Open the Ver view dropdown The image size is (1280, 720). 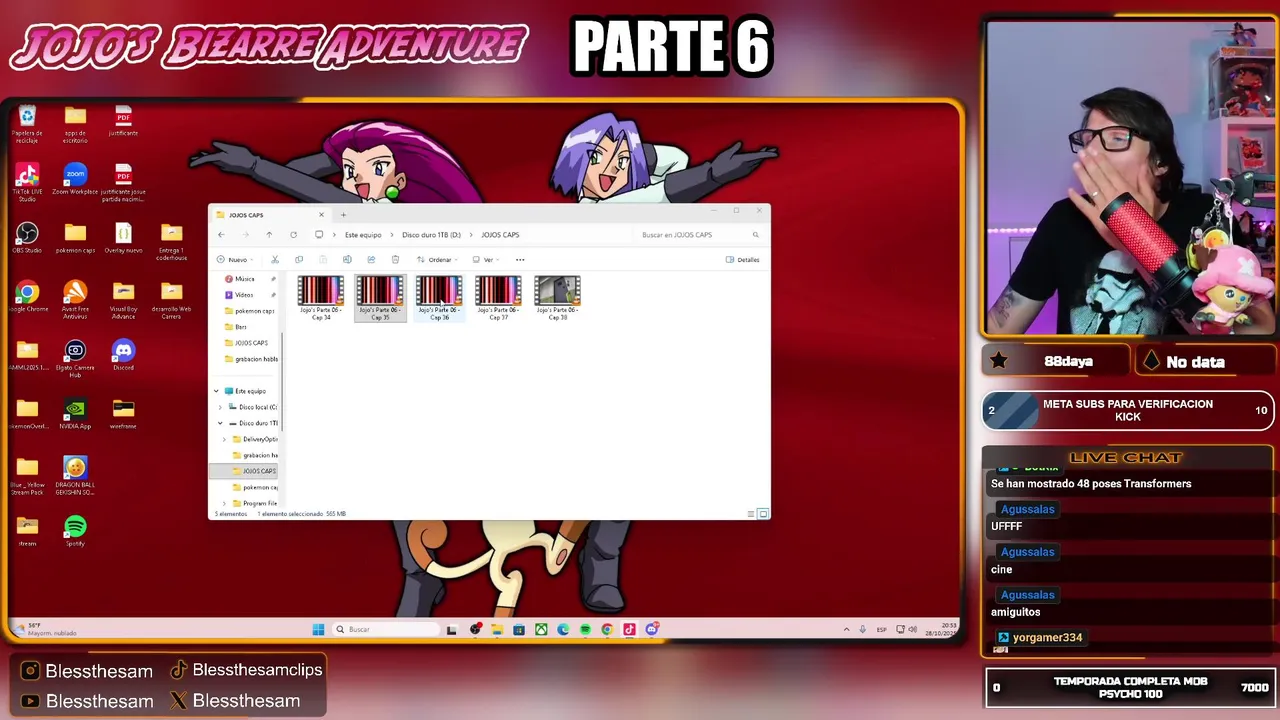487,260
